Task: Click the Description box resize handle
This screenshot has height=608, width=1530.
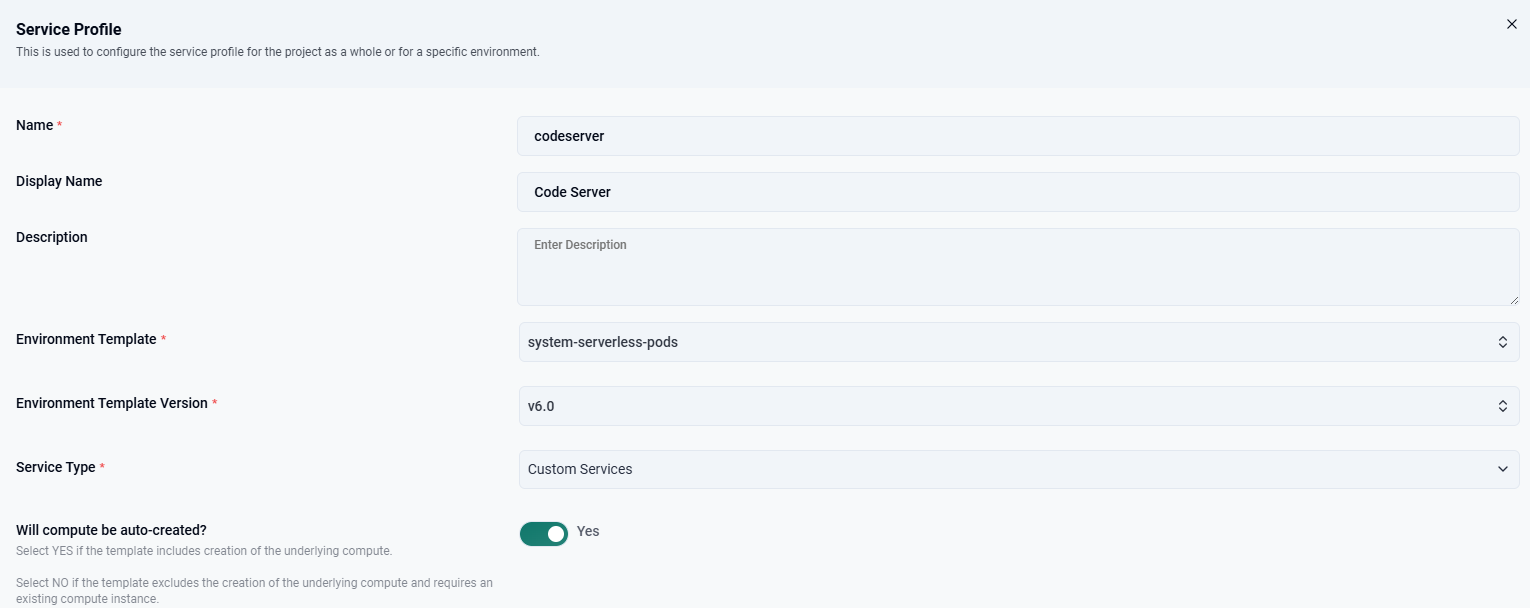Action: point(1513,300)
